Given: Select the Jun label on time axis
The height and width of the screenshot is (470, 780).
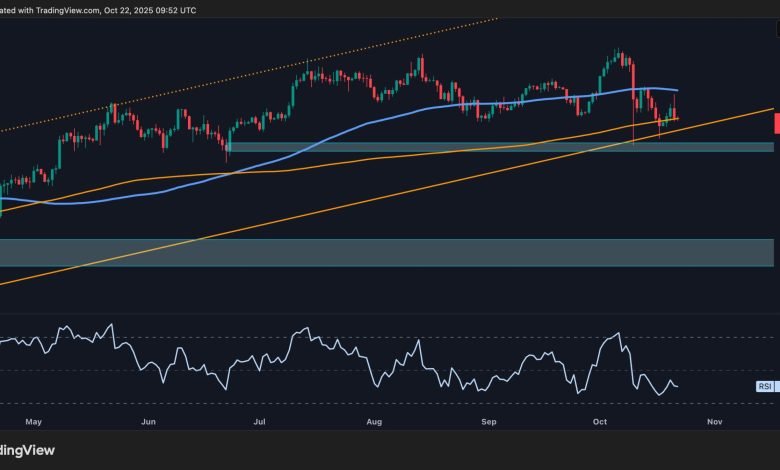Looking at the screenshot, I should click(x=148, y=423).
